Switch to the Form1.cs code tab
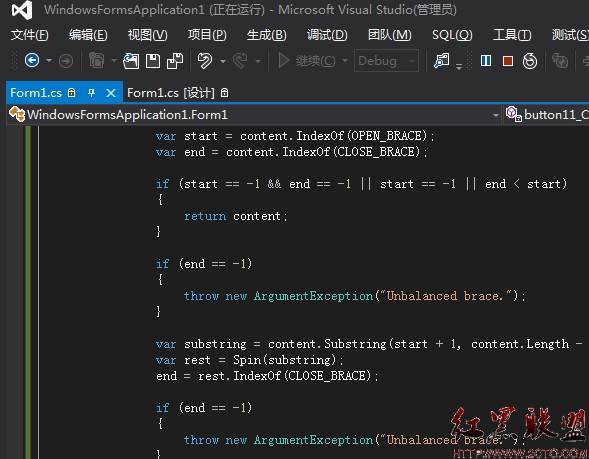Screen dimensions: 589x459 [36, 92]
